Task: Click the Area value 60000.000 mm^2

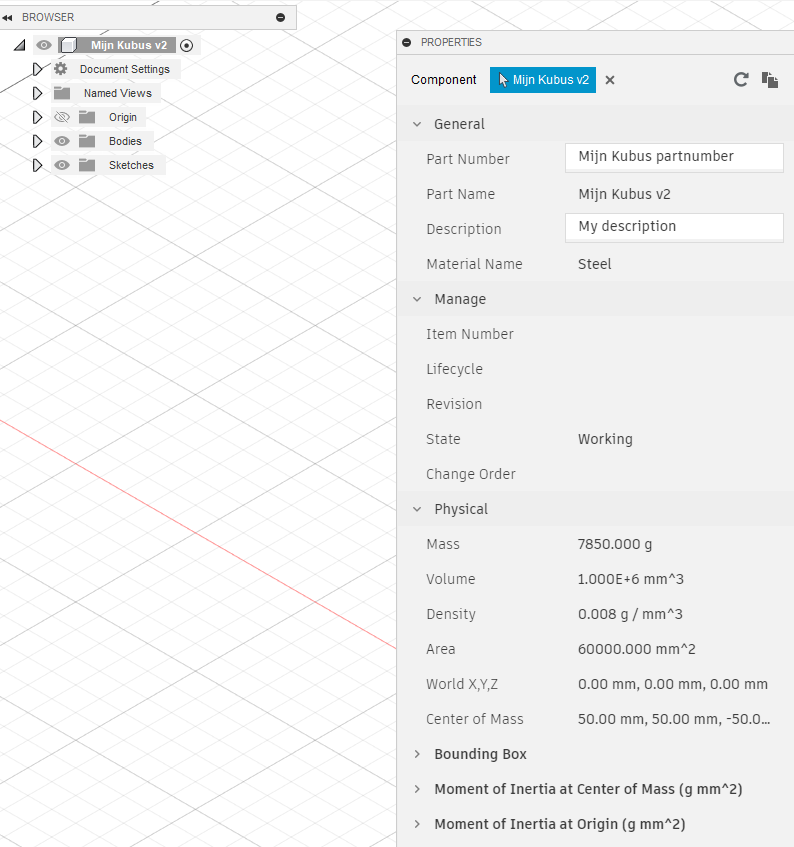Action: tap(636, 649)
